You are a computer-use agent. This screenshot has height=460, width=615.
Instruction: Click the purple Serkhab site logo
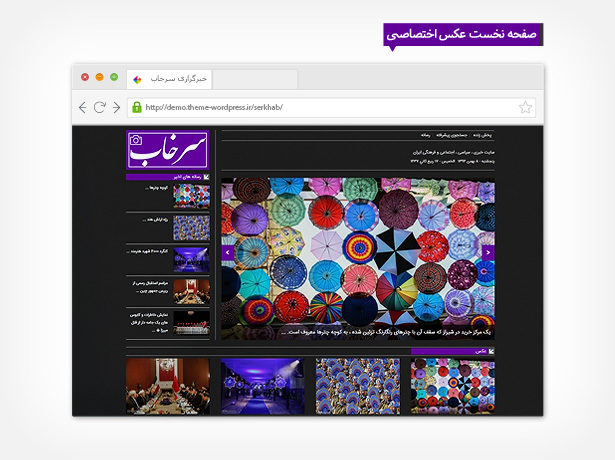(167, 151)
